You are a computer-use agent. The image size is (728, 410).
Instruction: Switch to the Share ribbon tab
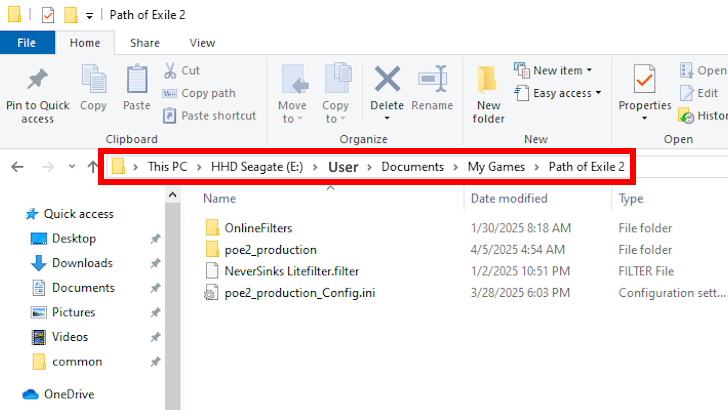click(x=145, y=43)
